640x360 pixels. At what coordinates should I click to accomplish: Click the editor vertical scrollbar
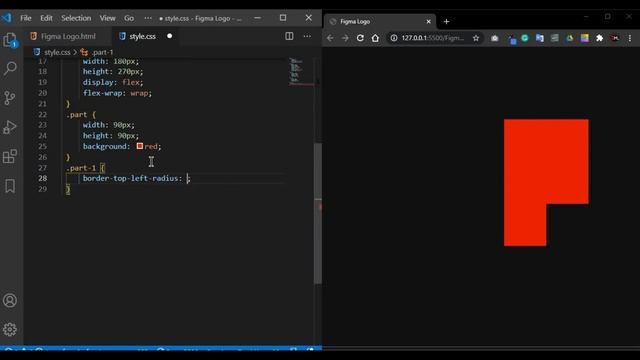(318, 212)
